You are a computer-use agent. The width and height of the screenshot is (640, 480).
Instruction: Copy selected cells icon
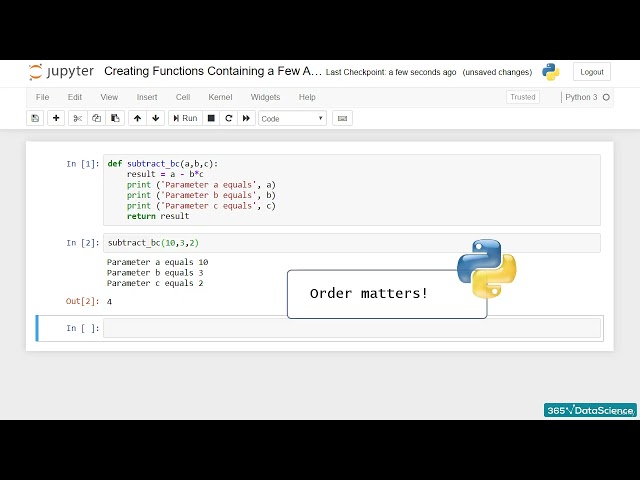(96, 118)
